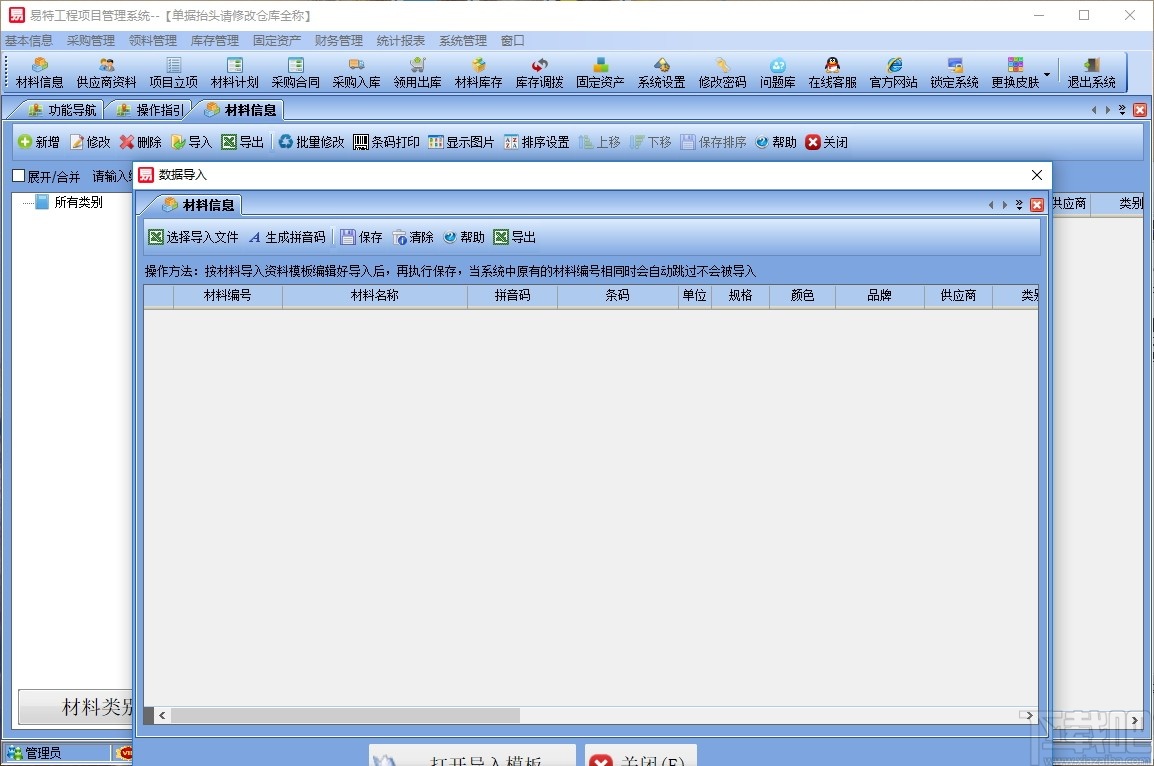Open 库存调拨 toolbar icon
The height and width of the screenshot is (766, 1154).
[539, 73]
